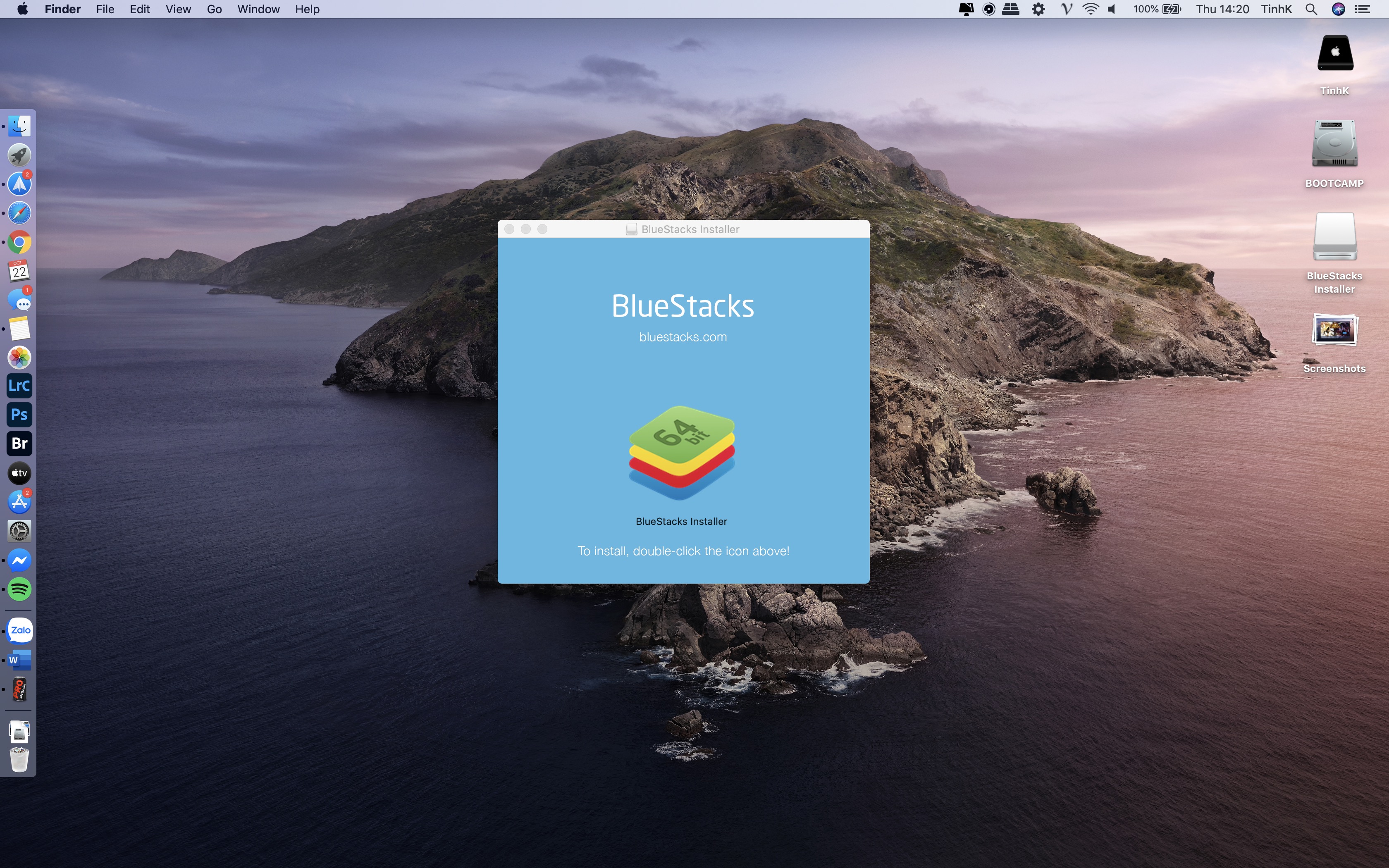Open Apple TV app in dock
This screenshot has width=1389, height=868.
click(x=19, y=473)
